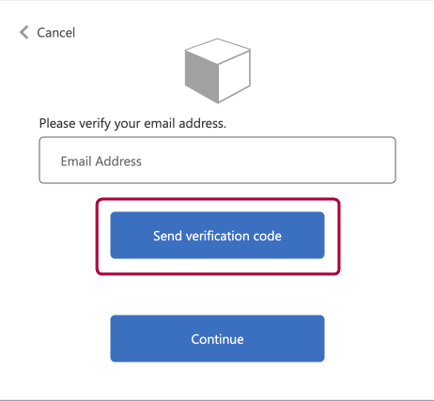Screen dimensions: 434x401
Task: Click the top face of the cube logo
Action: 218,51
